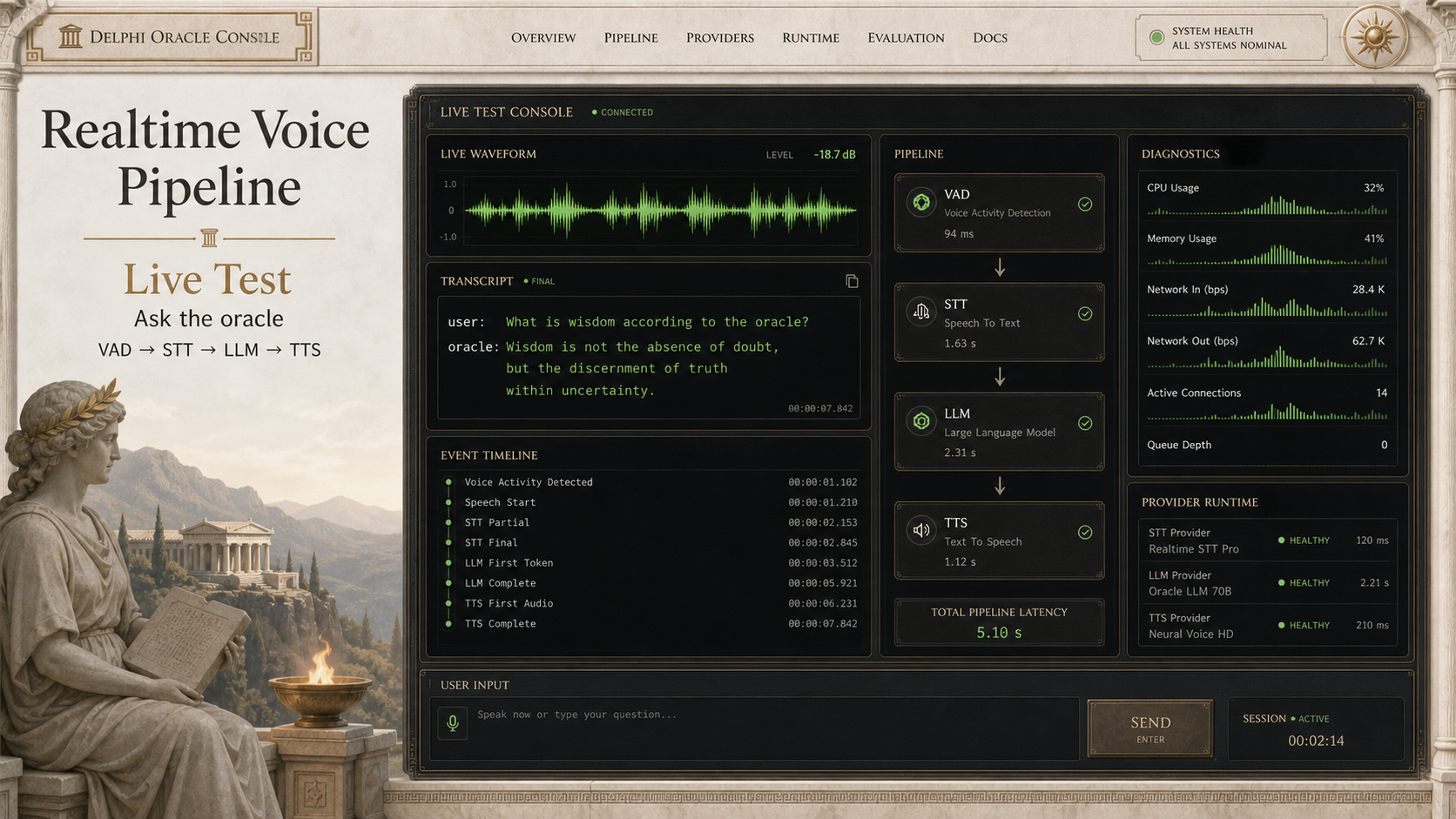Select the Neural Voice HD provider row
The height and width of the screenshot is (819, 1456).
pyautogui.click(x=1267, y=626)
